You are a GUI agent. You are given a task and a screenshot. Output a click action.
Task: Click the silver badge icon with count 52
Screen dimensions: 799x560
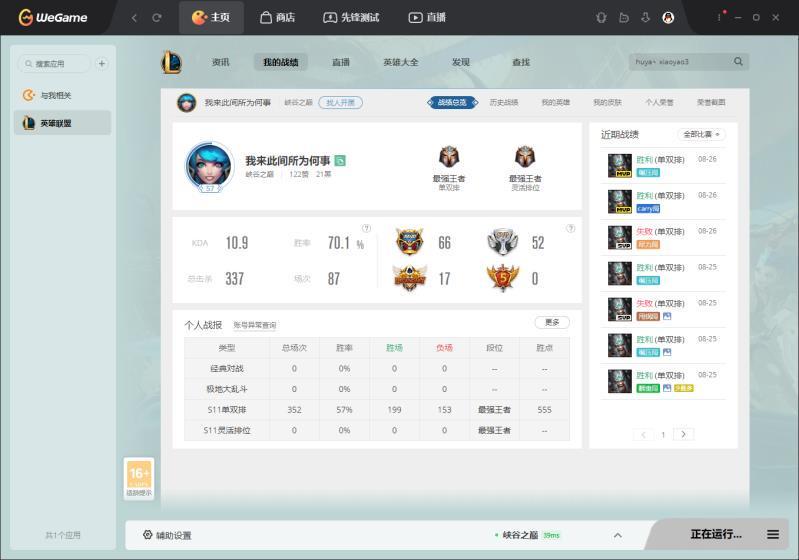click(502, 242)
